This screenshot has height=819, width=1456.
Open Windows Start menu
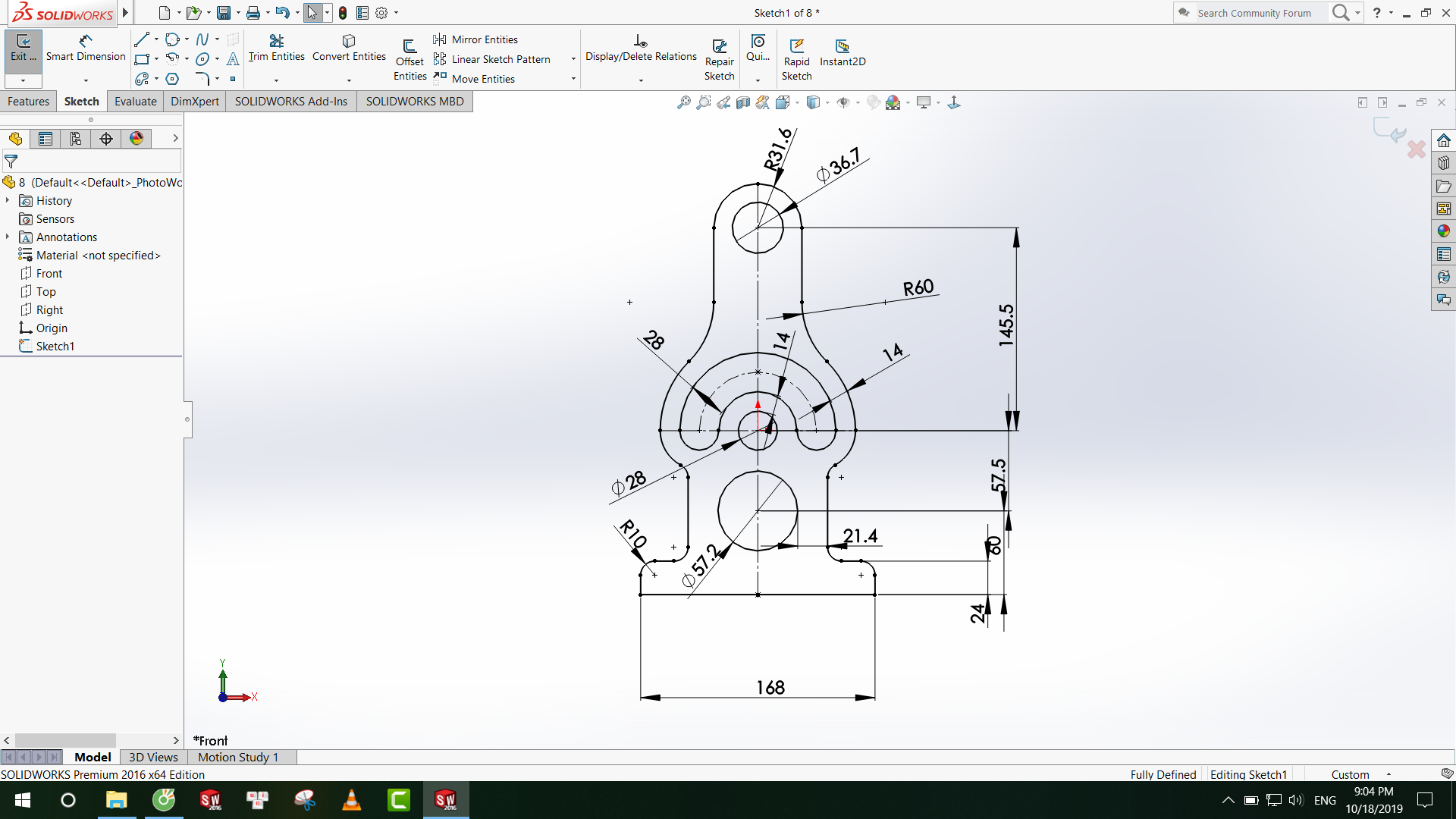(23, 800)
